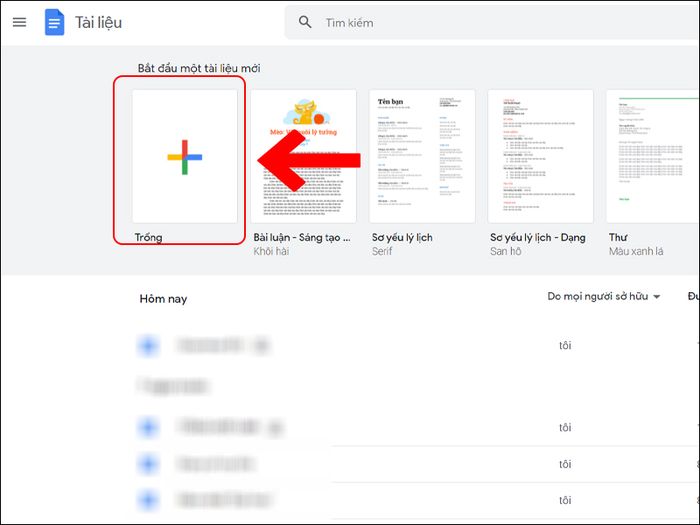Open the Sơ yếu lý lịch San hô template
This screenshot has width=700, height=525.
coord(541,156)
